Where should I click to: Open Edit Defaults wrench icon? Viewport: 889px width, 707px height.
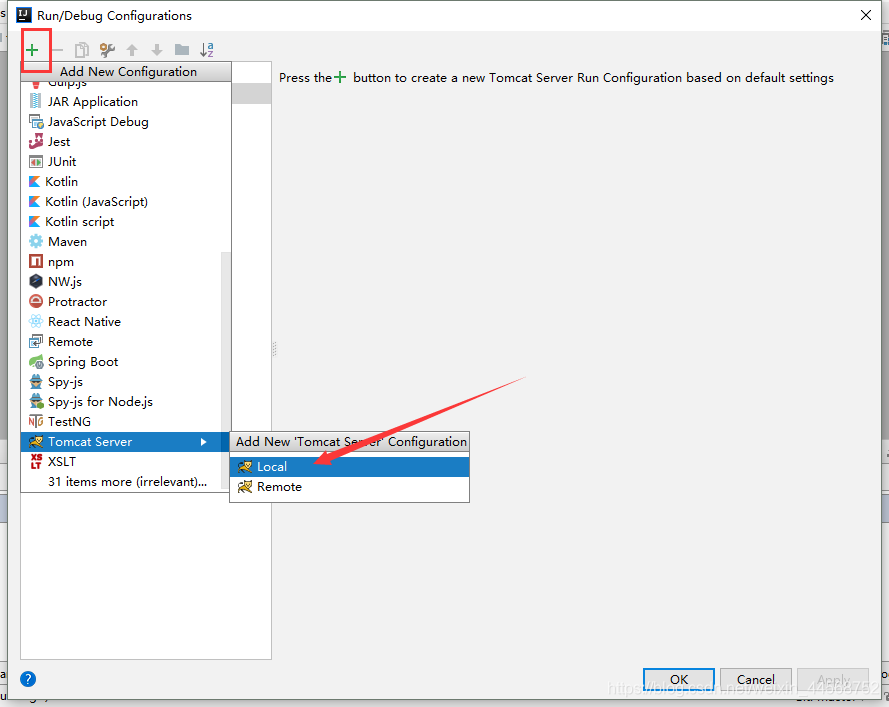[x=107, y=50]
